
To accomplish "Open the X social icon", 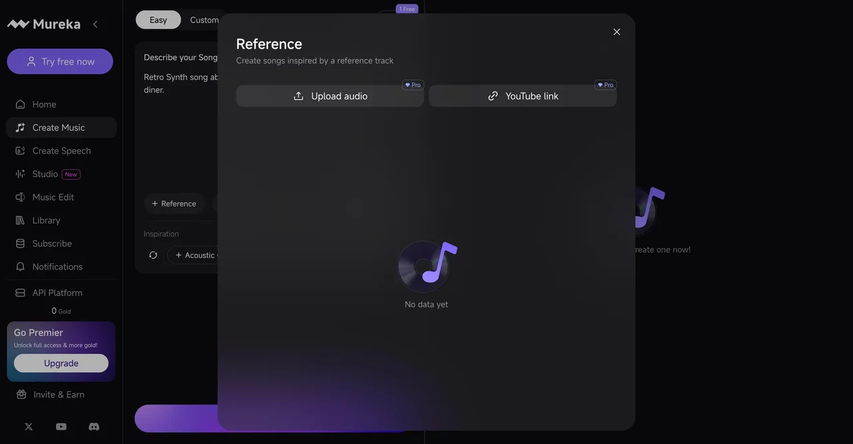I will coord(29,427).
